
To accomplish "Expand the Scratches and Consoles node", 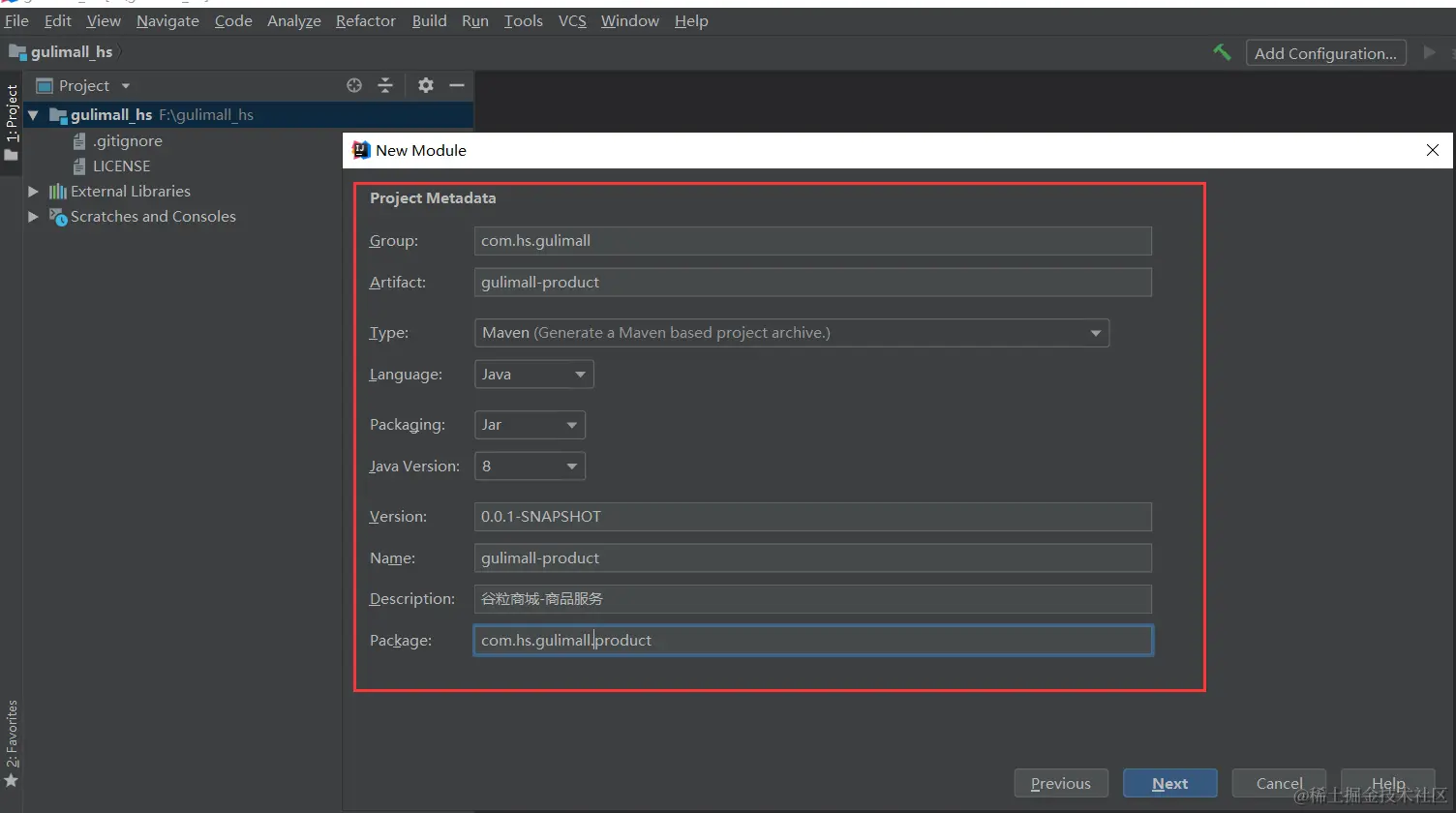I will 33,217.
